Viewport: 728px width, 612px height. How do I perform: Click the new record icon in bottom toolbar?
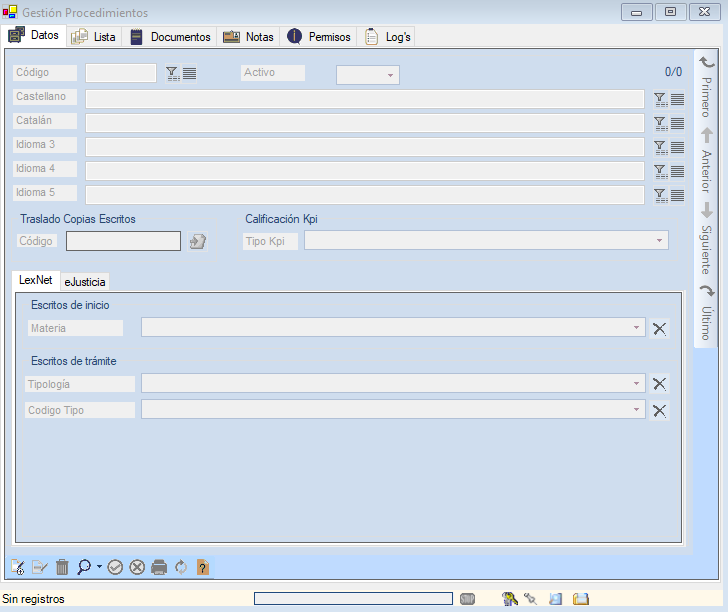tap(18, 567)
